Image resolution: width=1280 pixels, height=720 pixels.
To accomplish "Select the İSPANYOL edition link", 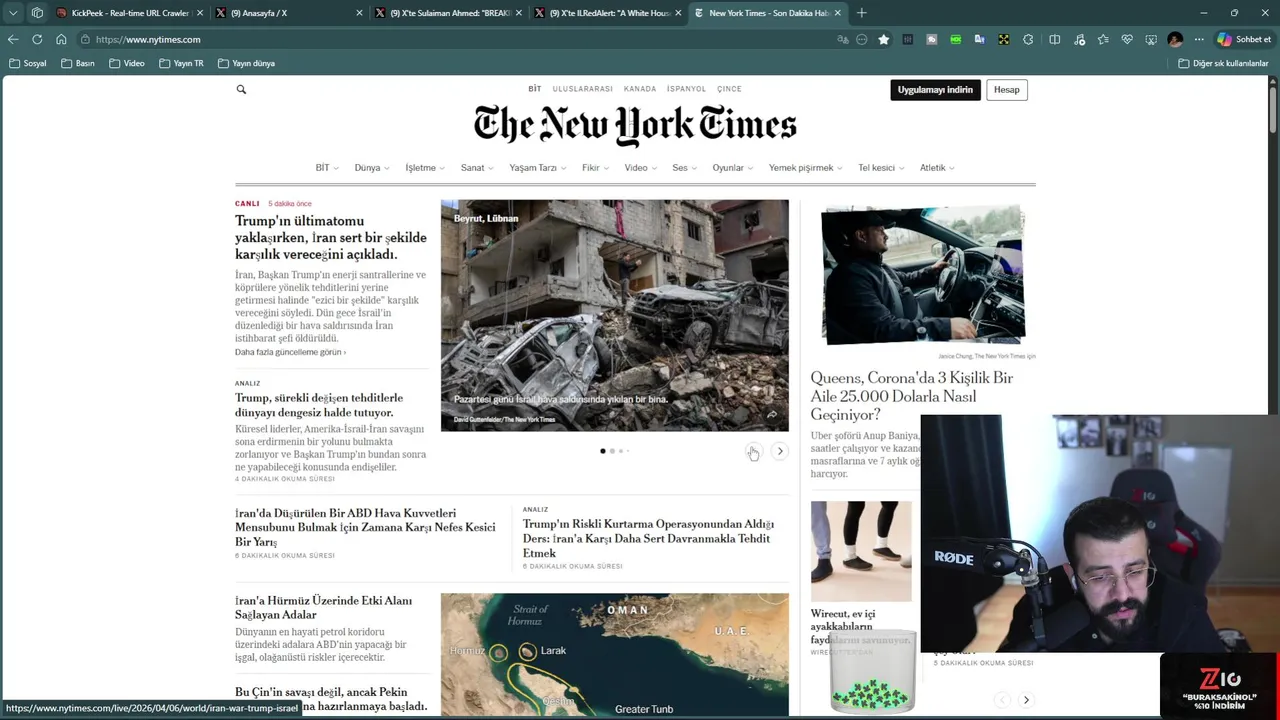I will (x=686, y=89).
